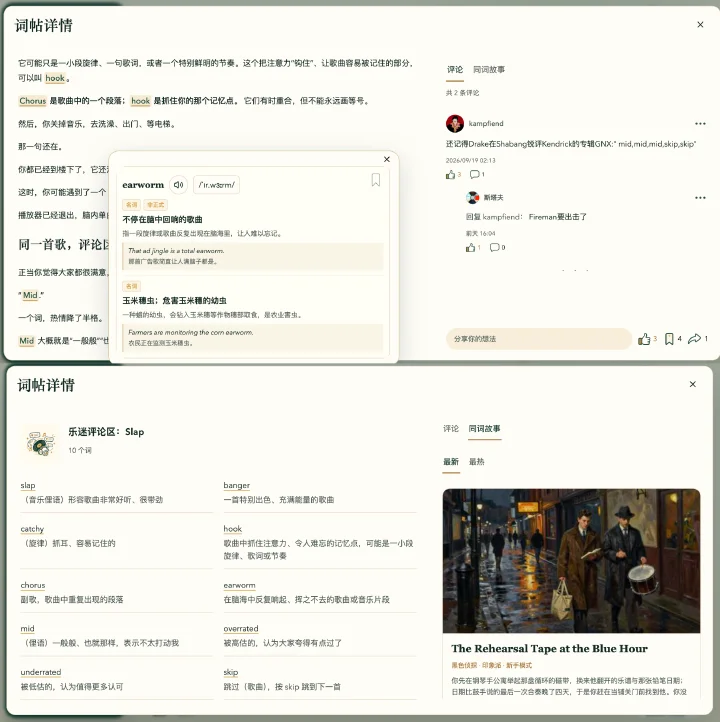Image resolution: width=720 pixels, height=722 pixels.
Task: Open The Rehearsal Tape at the Blue Hour title
Action: click(x=549, y=648)
